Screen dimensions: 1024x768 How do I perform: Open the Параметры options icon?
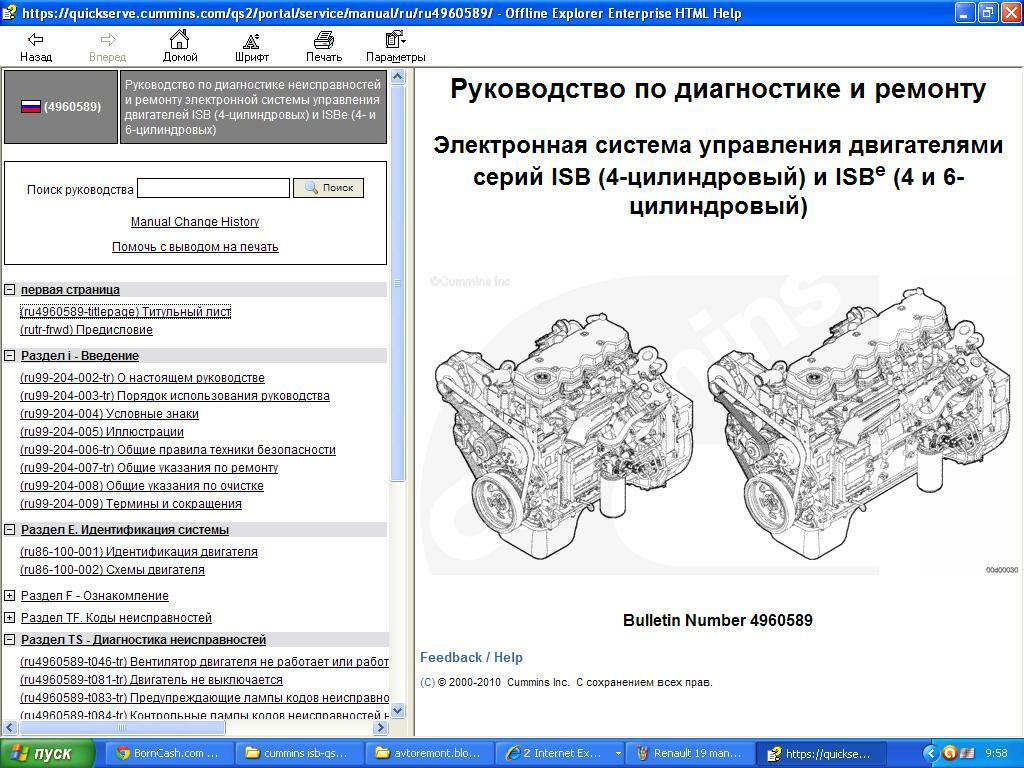click(x=395, y=40)
